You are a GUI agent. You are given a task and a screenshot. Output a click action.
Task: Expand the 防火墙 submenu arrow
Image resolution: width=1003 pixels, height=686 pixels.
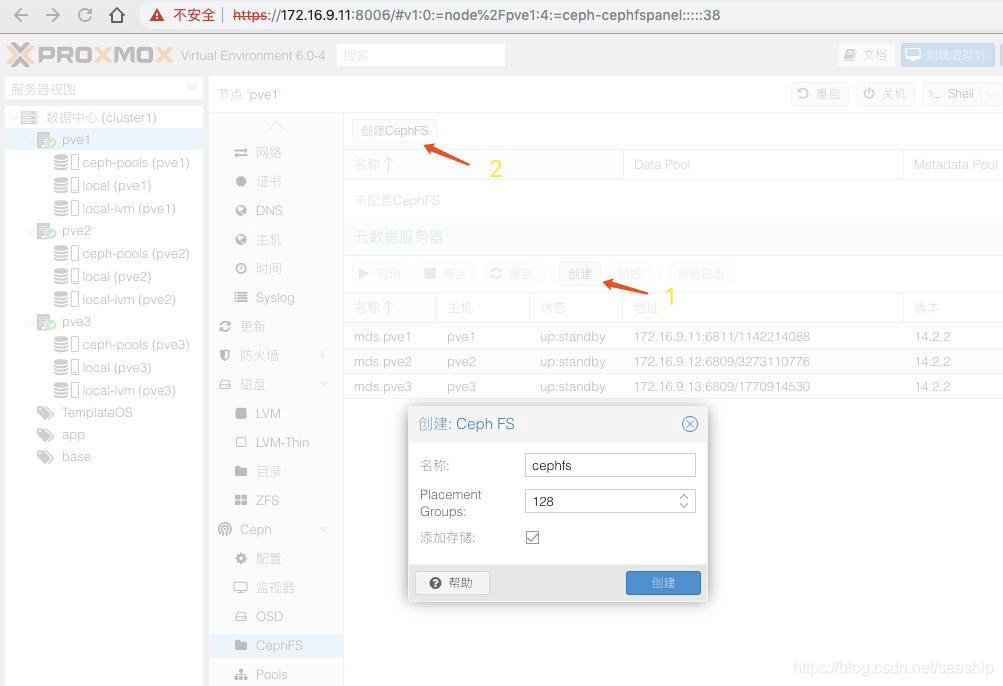[x=323, y=355]
